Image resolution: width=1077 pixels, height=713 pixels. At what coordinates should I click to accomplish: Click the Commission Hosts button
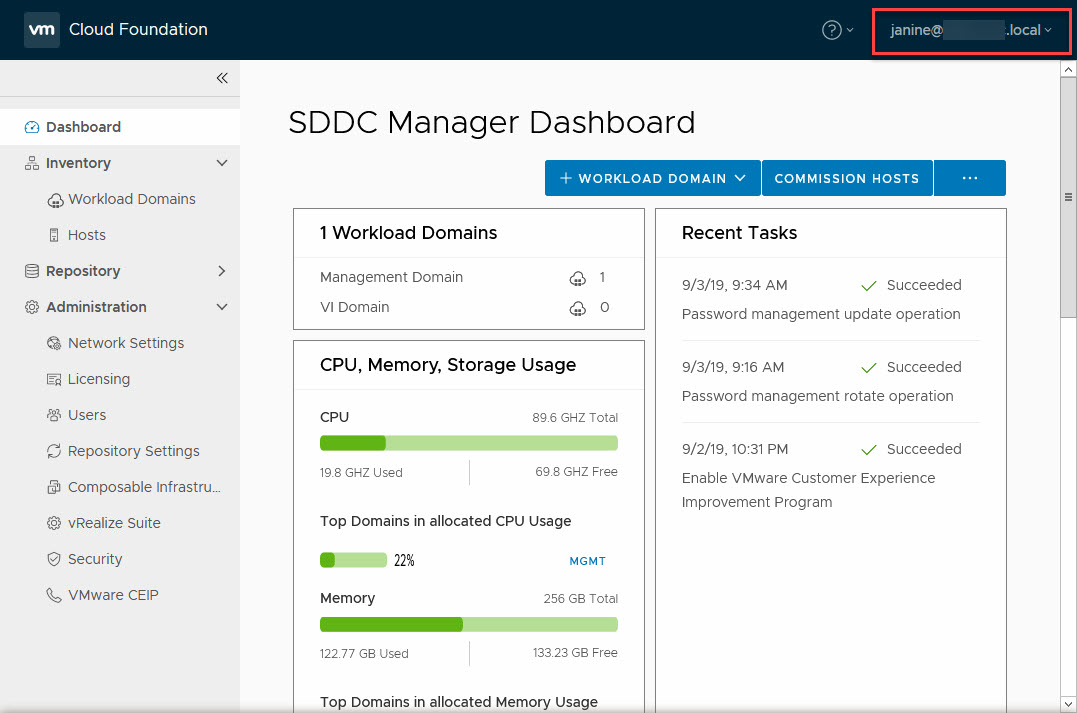847,178
